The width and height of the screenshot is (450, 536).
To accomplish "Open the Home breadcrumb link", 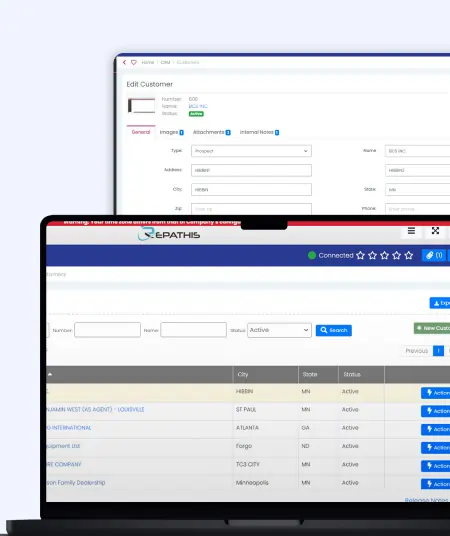I will coord(148,62).
